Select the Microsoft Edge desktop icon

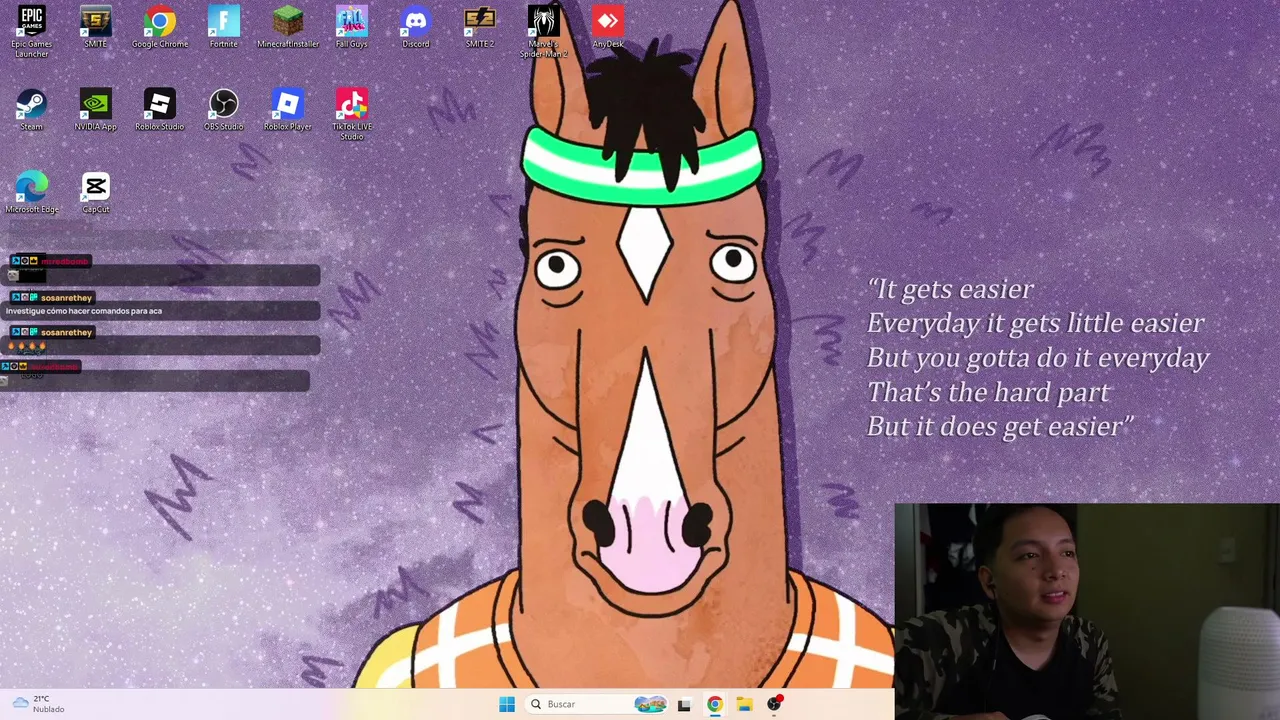32,193
